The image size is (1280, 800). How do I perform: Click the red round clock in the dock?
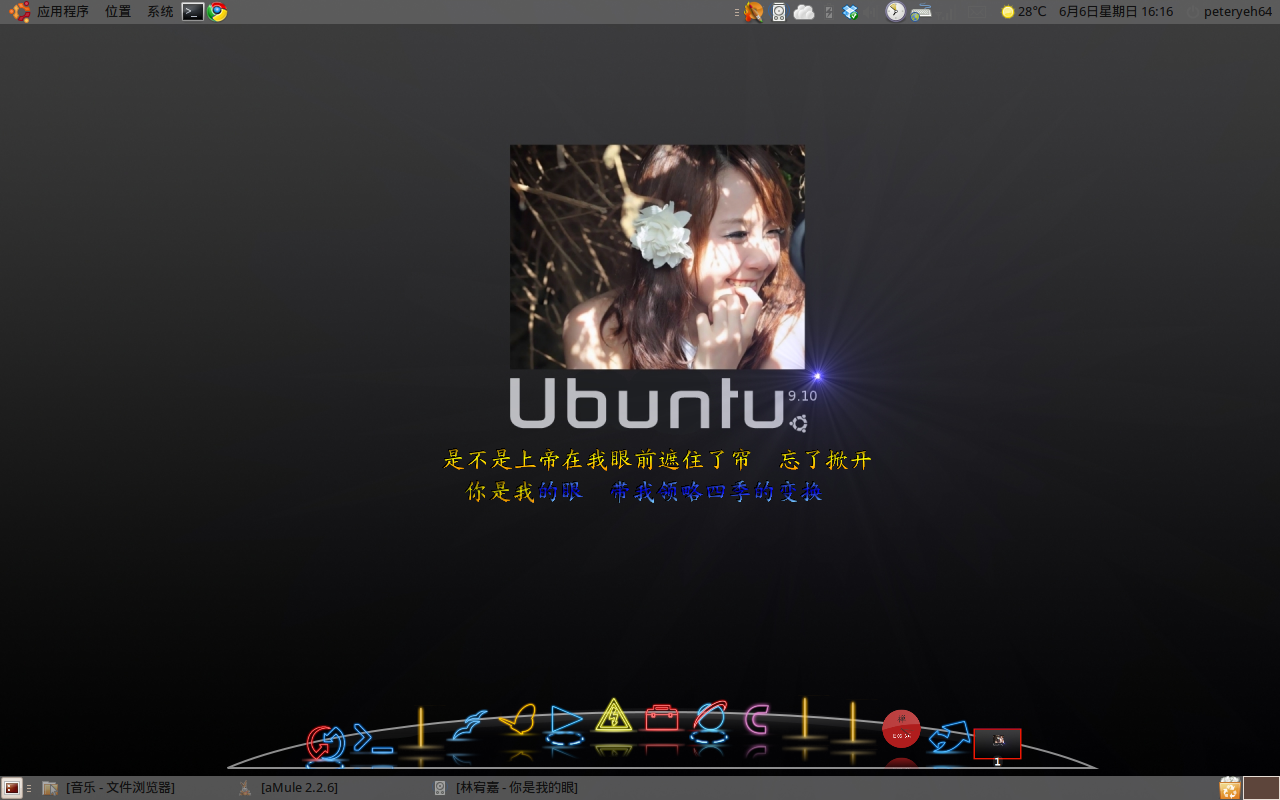pyautogui.click(x=901, y=729)
